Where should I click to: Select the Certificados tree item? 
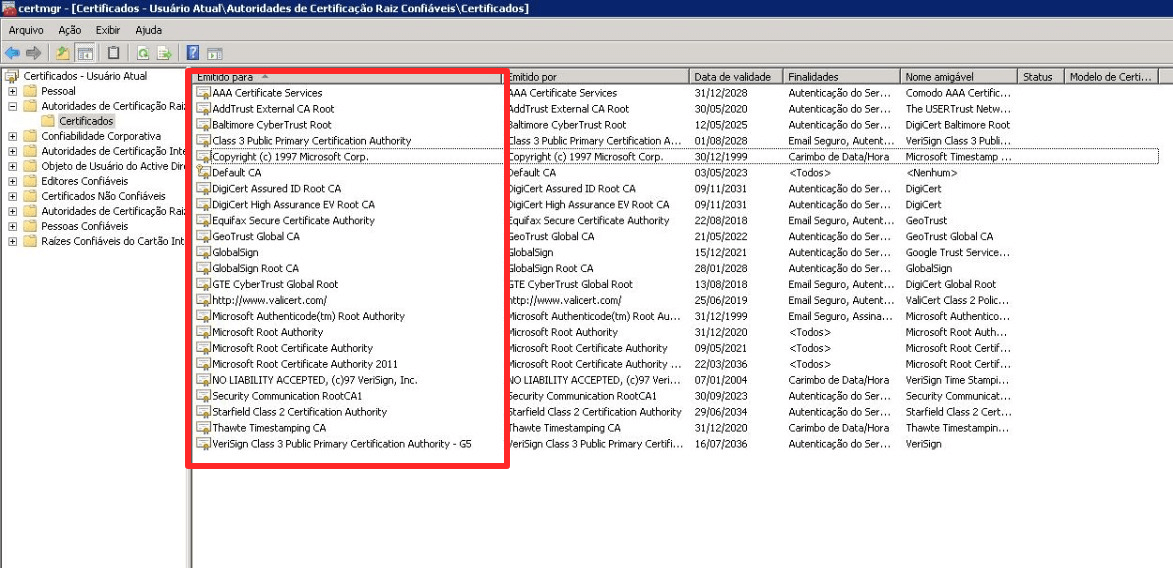(x=87, y=121)
